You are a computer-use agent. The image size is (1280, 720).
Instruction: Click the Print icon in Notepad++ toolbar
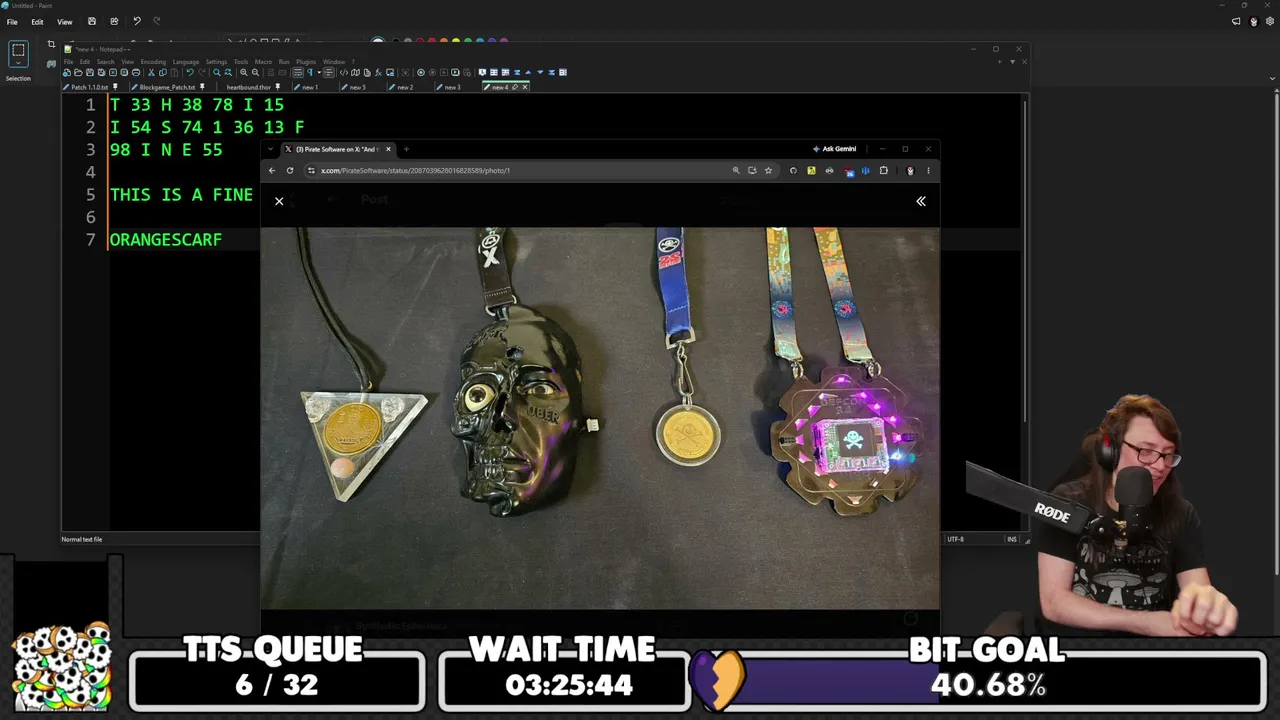(136, 73)
